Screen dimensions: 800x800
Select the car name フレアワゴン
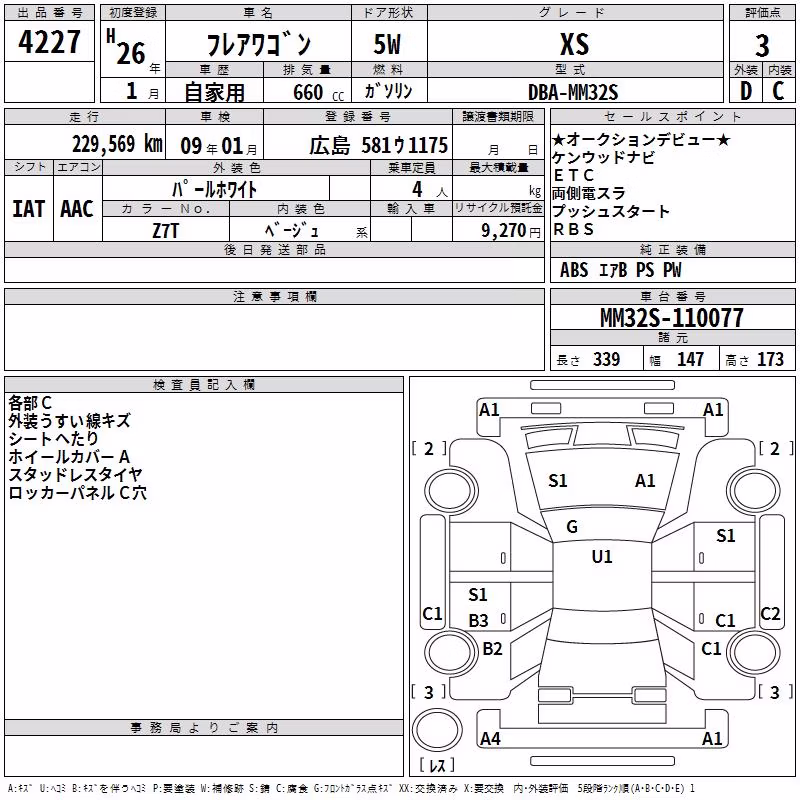pyautogui.click(x=258, y=44)
